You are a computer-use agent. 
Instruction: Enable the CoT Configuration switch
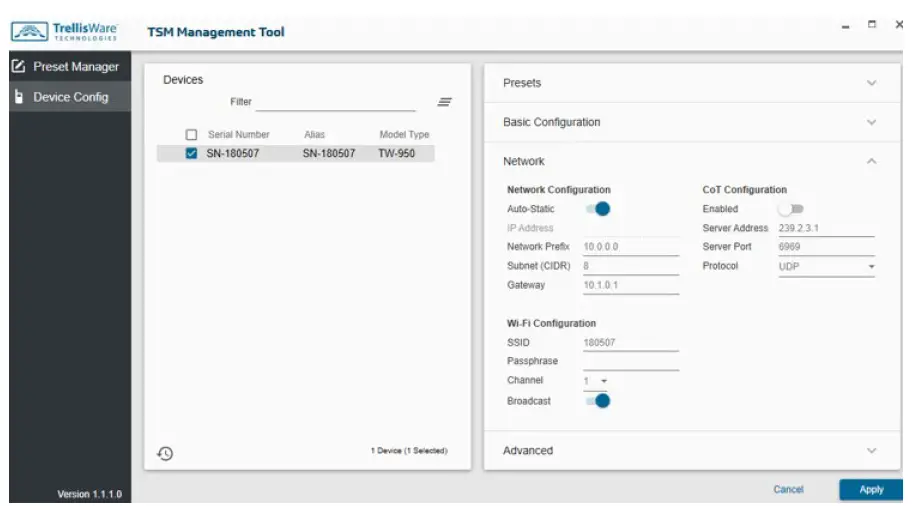791,208
